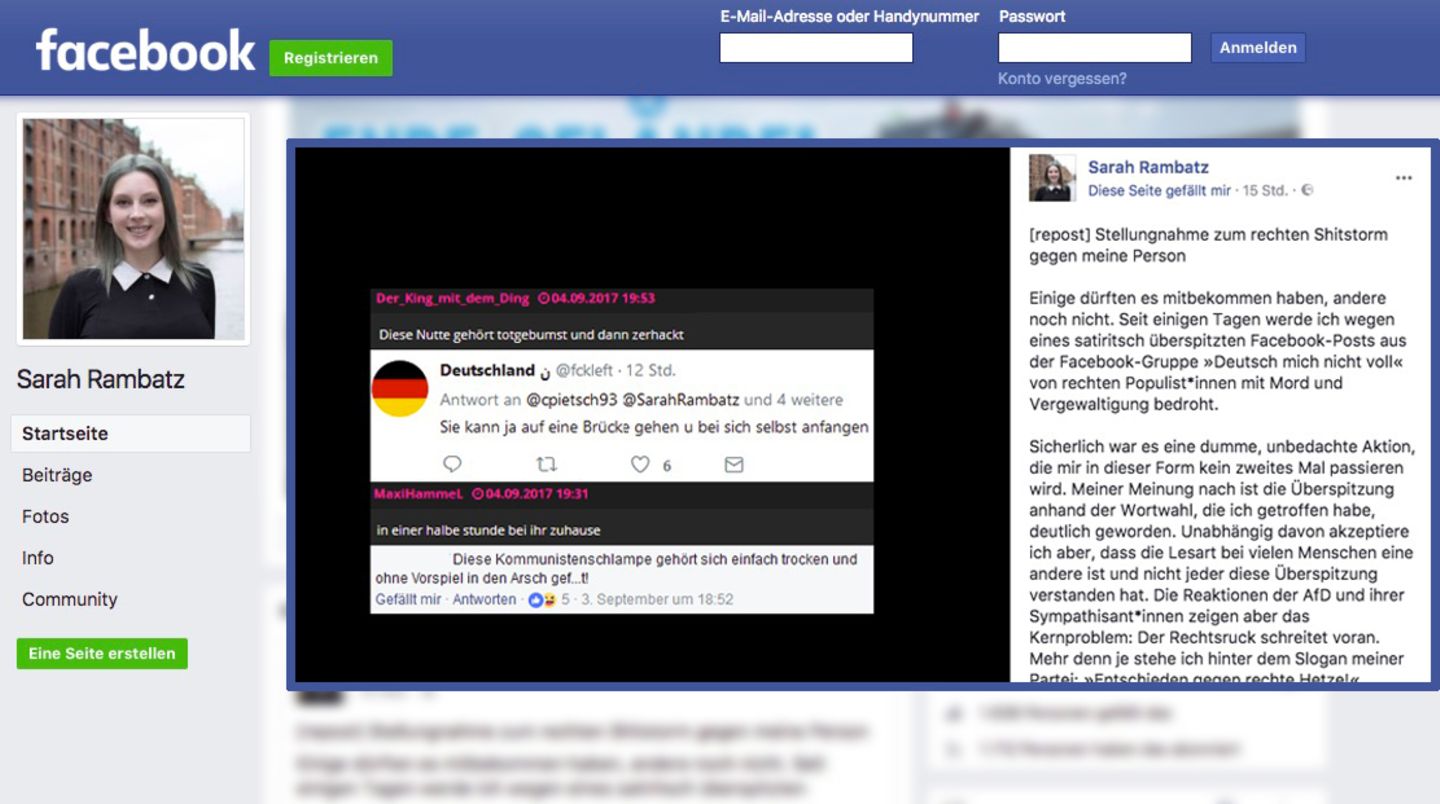The height and width of the screenshot is (804, 1440).
Task: Click the Facebook logo
Action: coord(145,50)
